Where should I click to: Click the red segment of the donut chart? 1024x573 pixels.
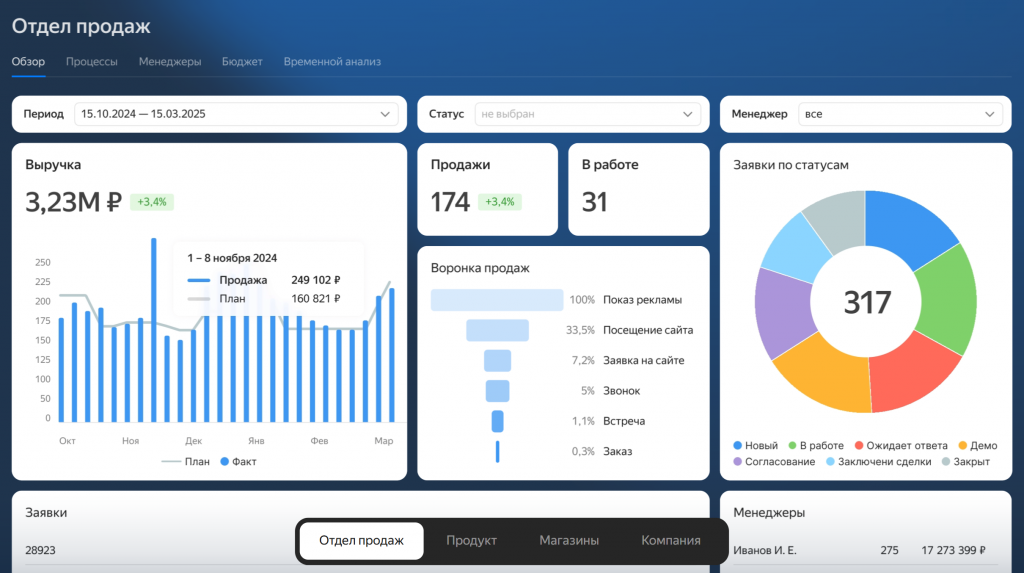point(909,374)
